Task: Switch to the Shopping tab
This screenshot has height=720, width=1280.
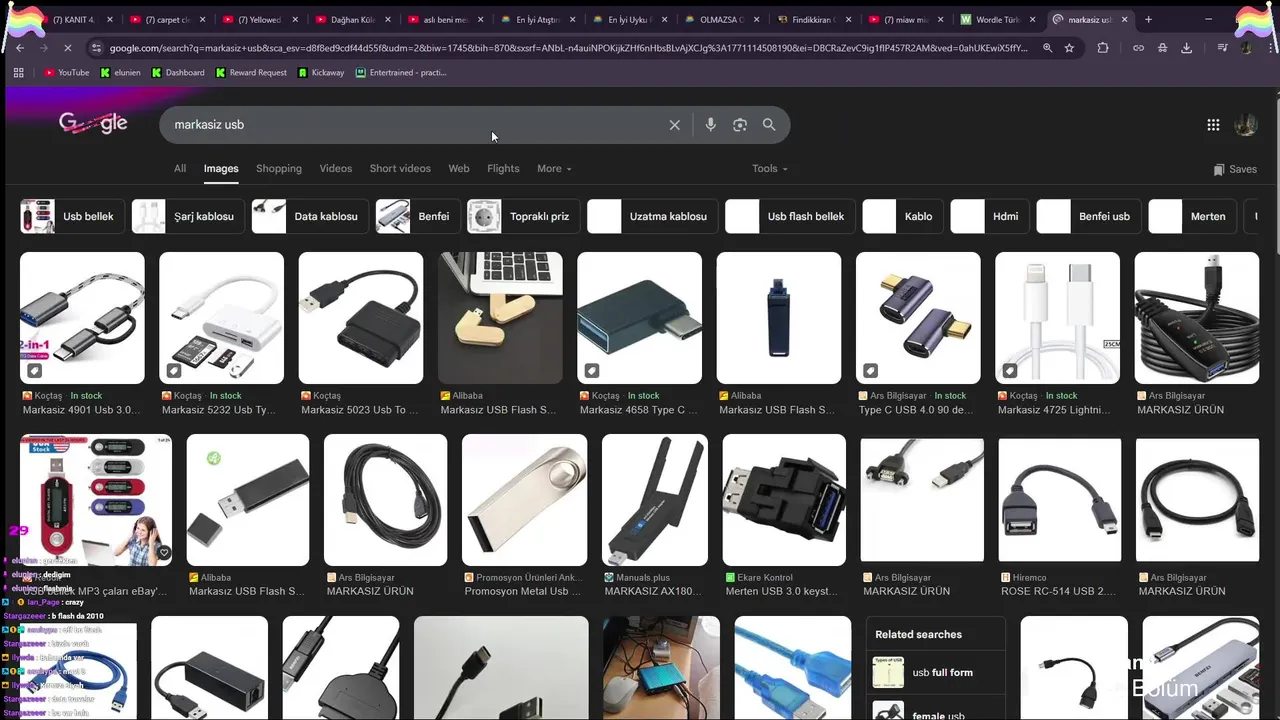Action: (x=279, y=169)
